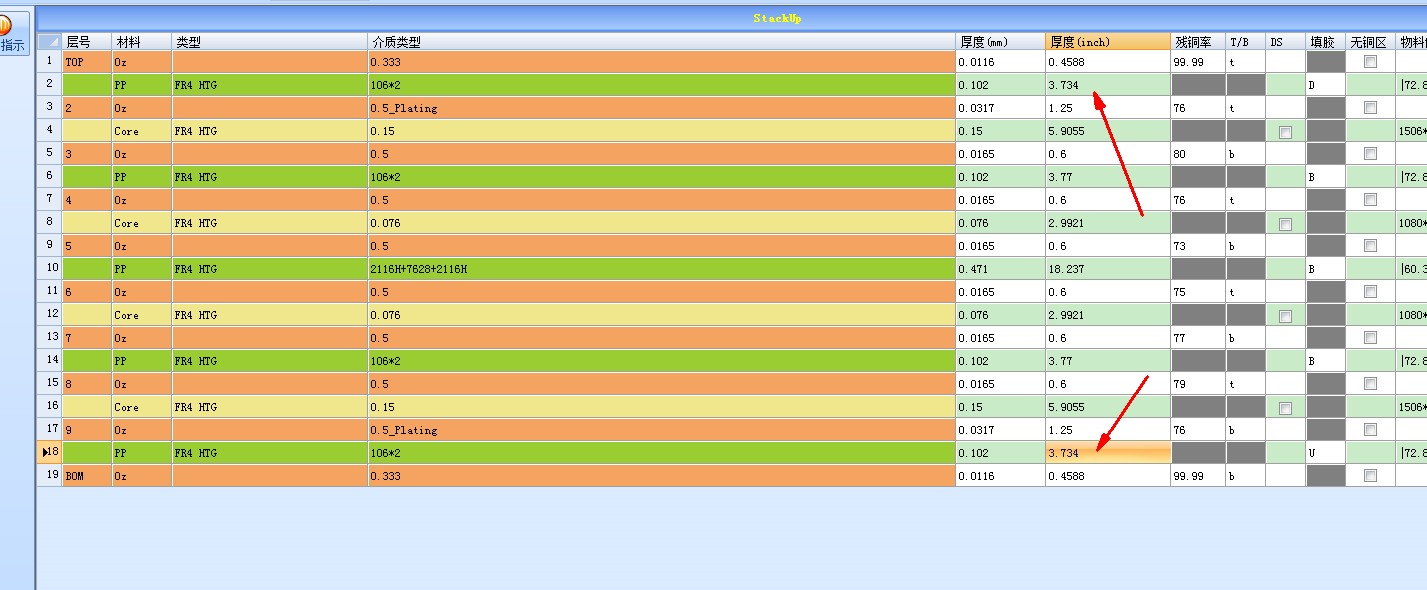Select the 2116H+7628+2116H dielectric cell
This screenshot has width=1427, height=590.
pyautogui.click(x=662, y=269)
